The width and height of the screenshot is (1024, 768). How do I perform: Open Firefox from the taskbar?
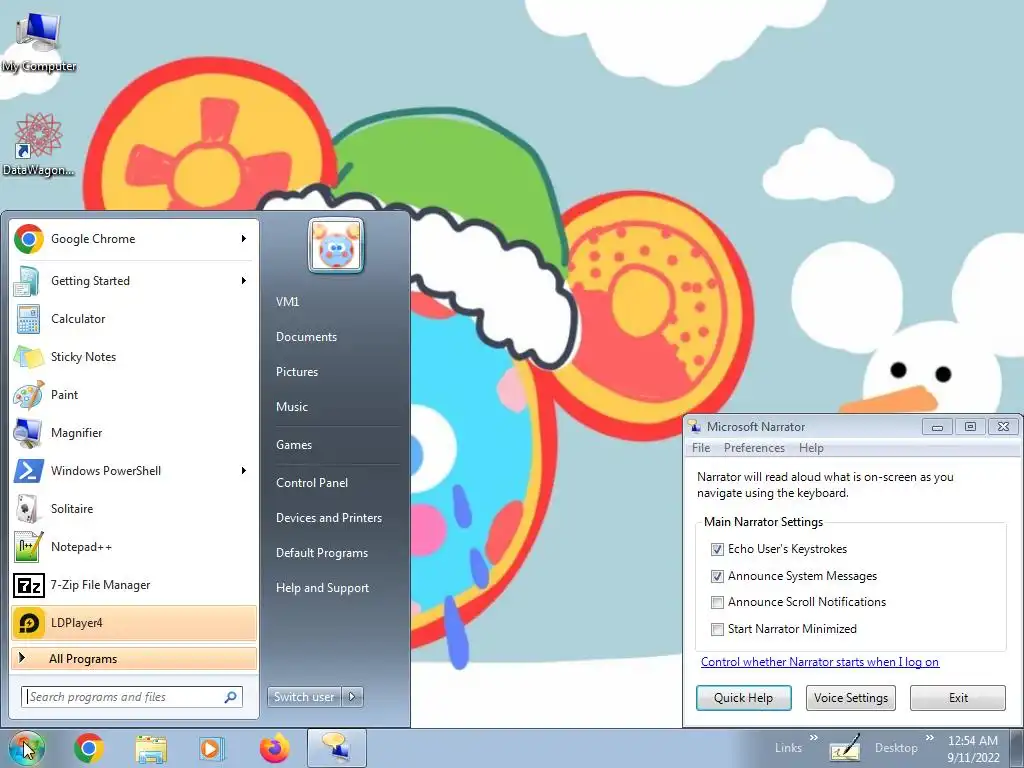pos(274,748)
